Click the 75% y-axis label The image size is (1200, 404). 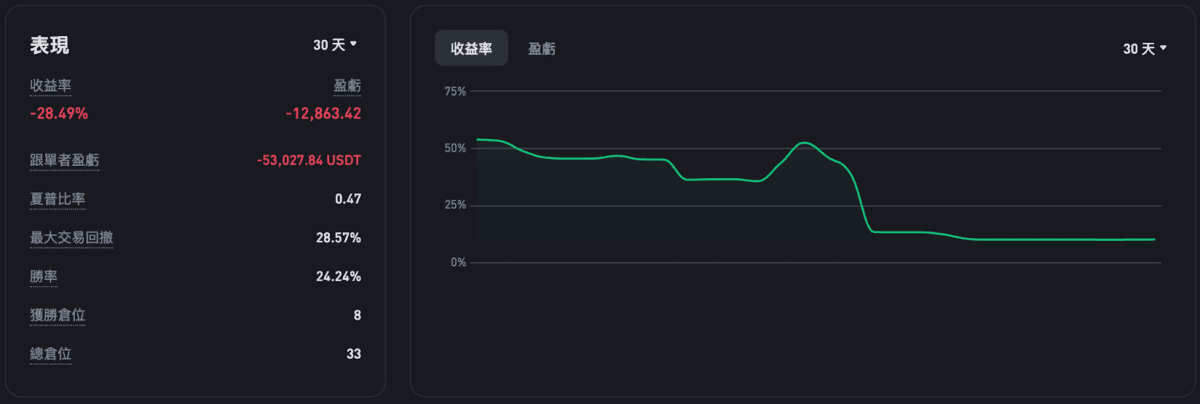click(x=455, y=92)
